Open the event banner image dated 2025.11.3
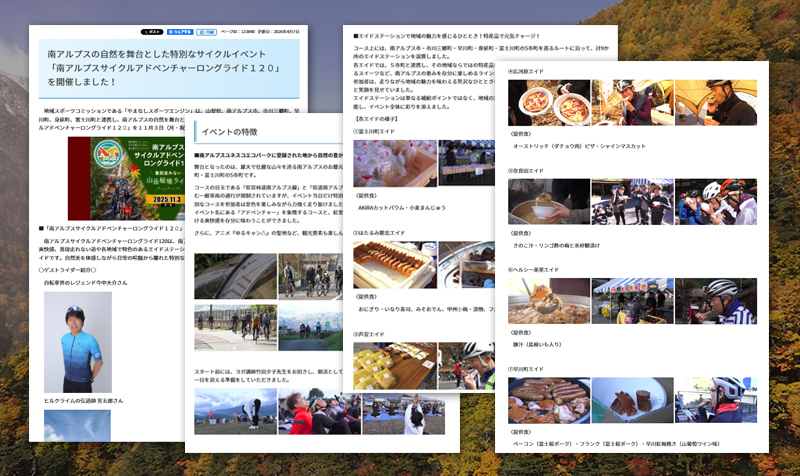The width and height of the screenshot is (800, 476). (126, 179)
